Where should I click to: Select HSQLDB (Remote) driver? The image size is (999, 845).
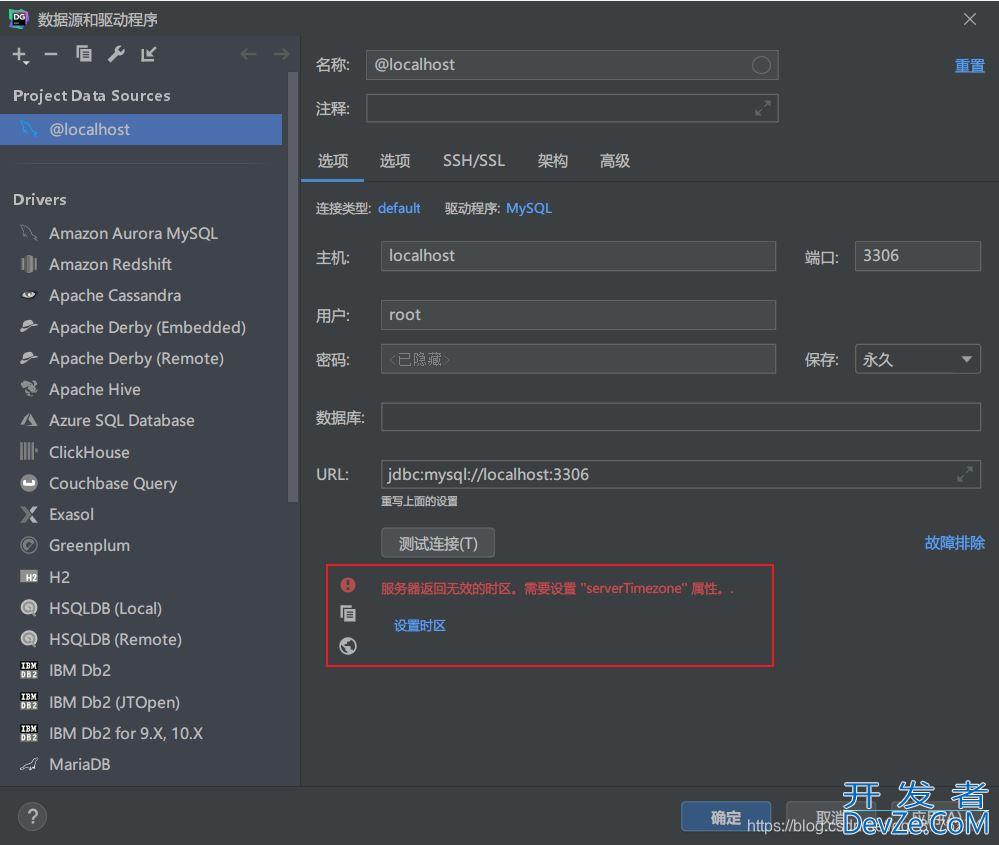pos(143,639)
